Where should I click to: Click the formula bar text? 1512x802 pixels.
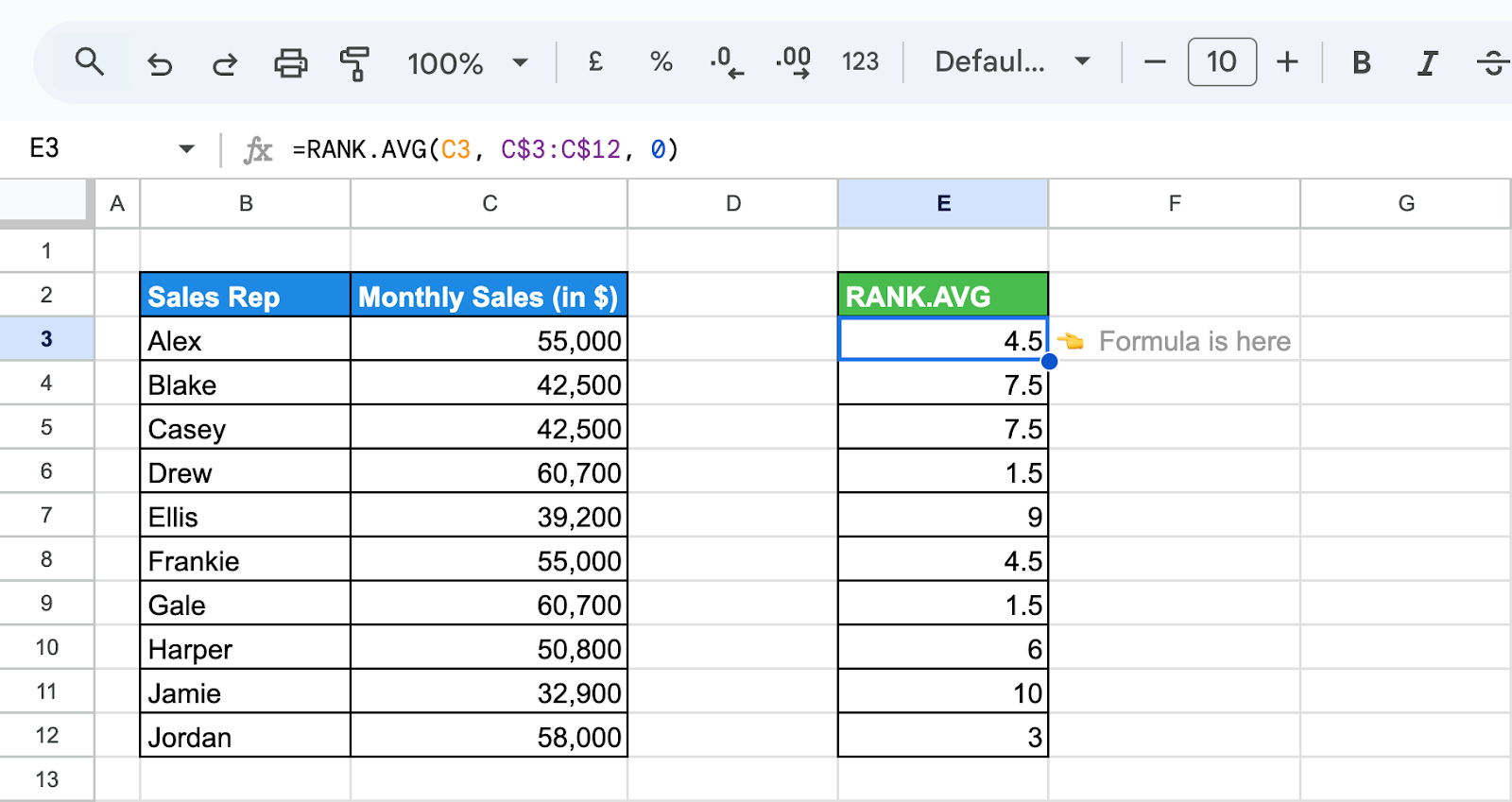486,149
